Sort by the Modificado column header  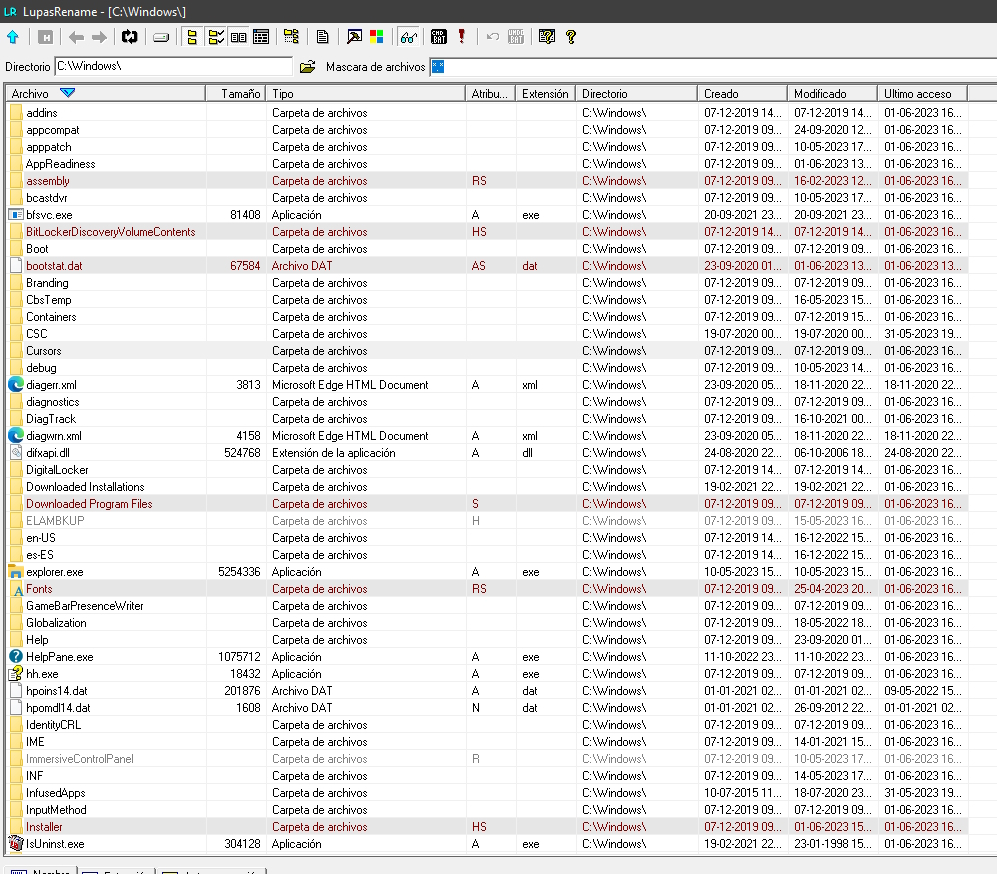pyautogui.click(x=832, y=93)
